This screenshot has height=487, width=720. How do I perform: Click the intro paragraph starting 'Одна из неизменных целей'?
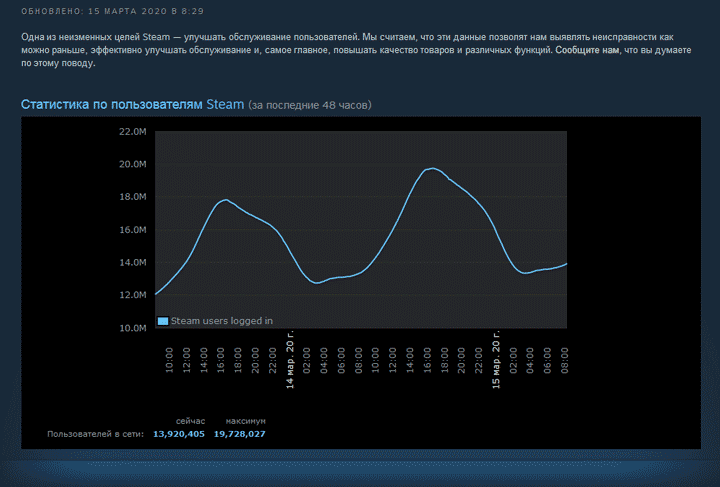(x=356, y=50)
